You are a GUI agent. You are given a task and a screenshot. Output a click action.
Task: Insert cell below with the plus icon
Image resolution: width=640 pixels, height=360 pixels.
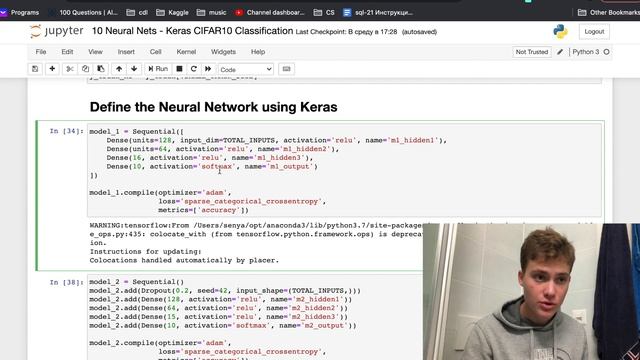click(x=52, y=69)
